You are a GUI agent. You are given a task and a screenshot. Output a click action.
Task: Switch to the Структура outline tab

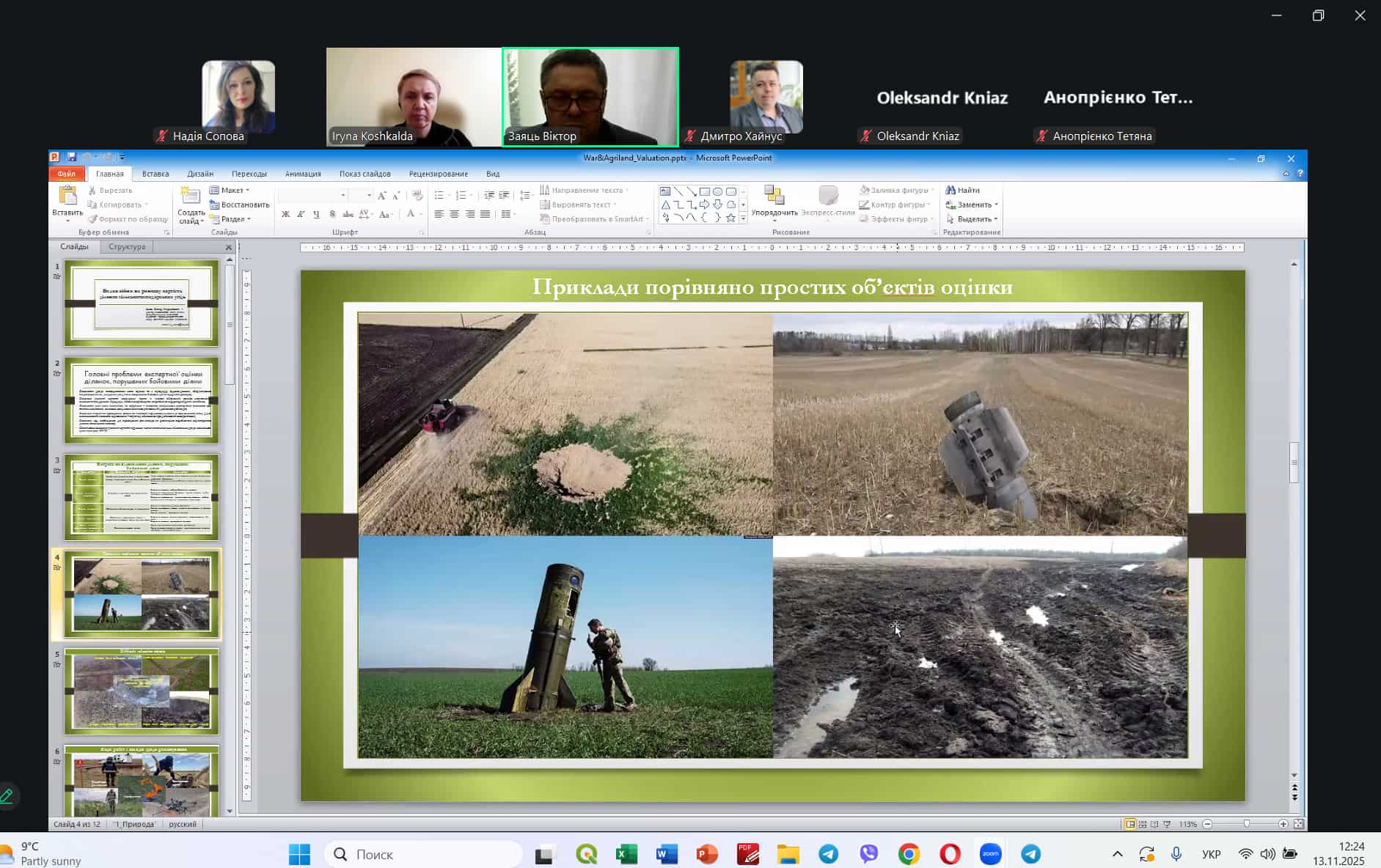(x=127, y=246)
